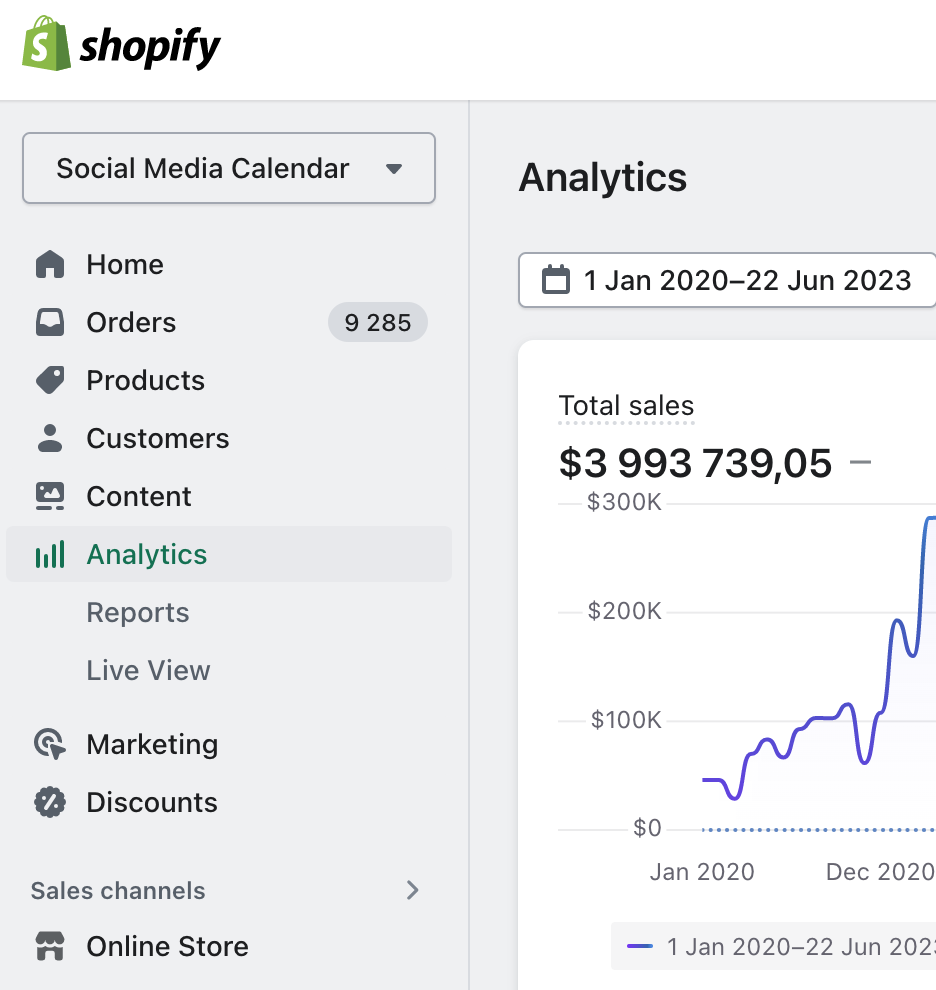Click the Home house icon
Viewport: 936px width, 990px height.
click(x=50, y=264)
